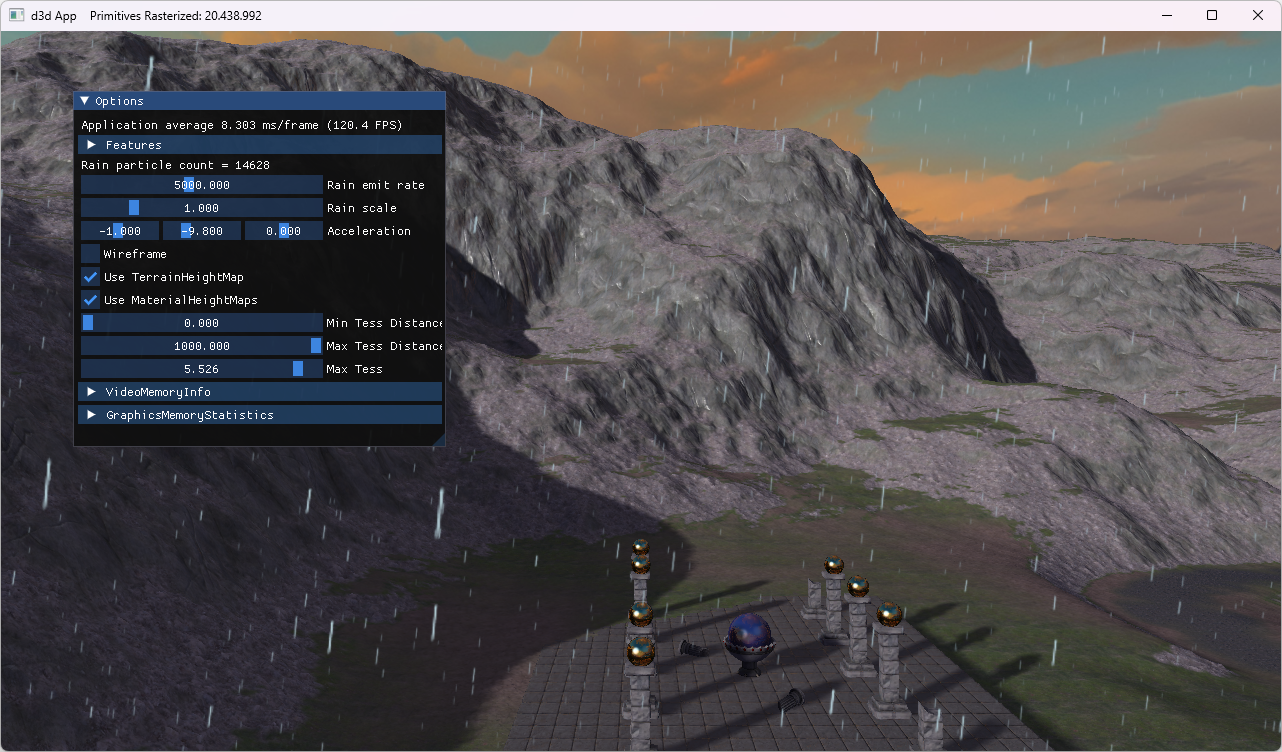Click the GraphicsMemoryStatistics arrow icon
The image size is (1282, 752).
click(90, 414)
